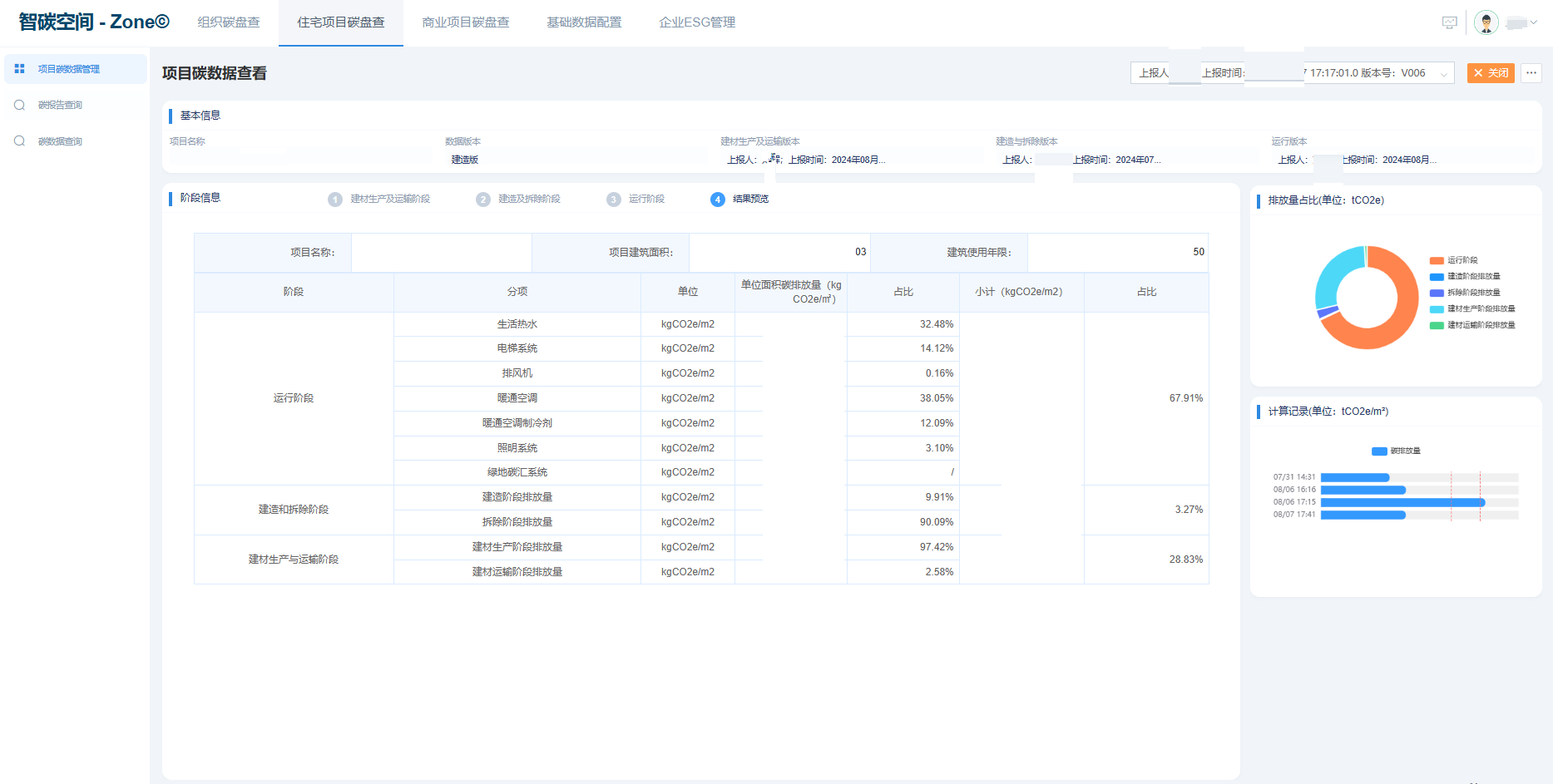Open the more options ellipsis button
Viewport: 1553px width, 784px height.
[x=1531, y=73]
